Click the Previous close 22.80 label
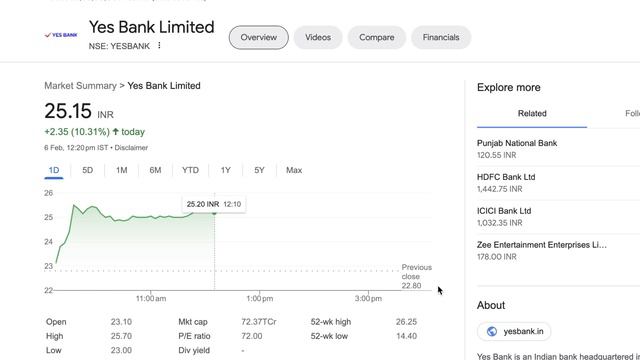 pyautogui.click(x=416, y=276)
